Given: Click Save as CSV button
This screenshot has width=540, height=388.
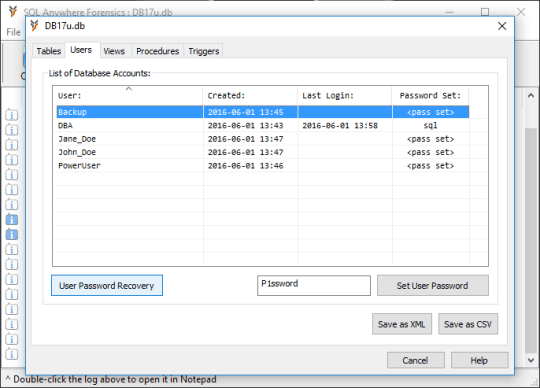Looking at the screenshot, I should (468, 324).
